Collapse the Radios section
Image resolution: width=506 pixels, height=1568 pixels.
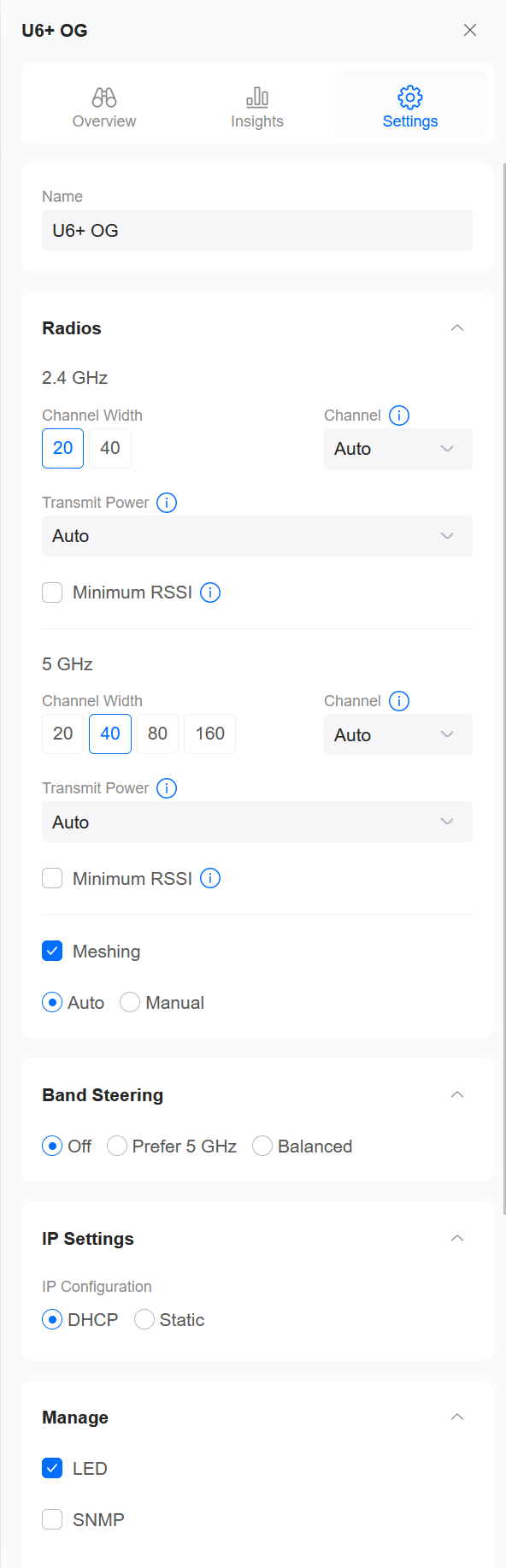(457, 327)
